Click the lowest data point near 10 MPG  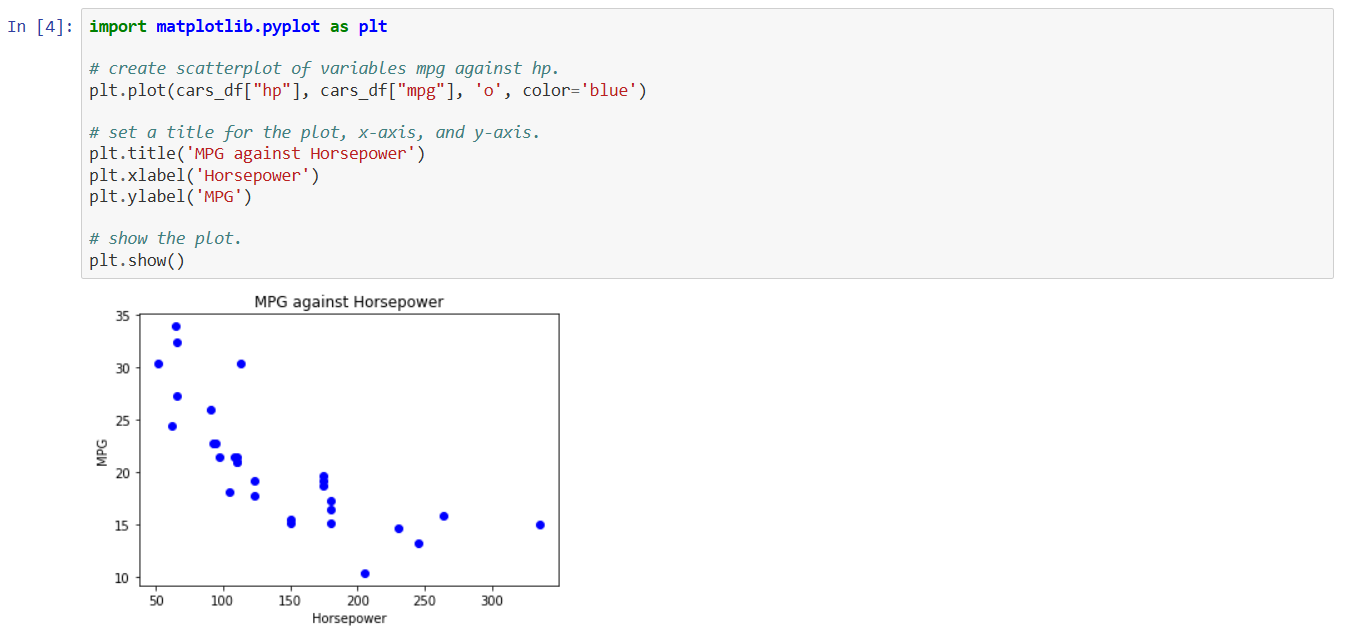point(365,574)
